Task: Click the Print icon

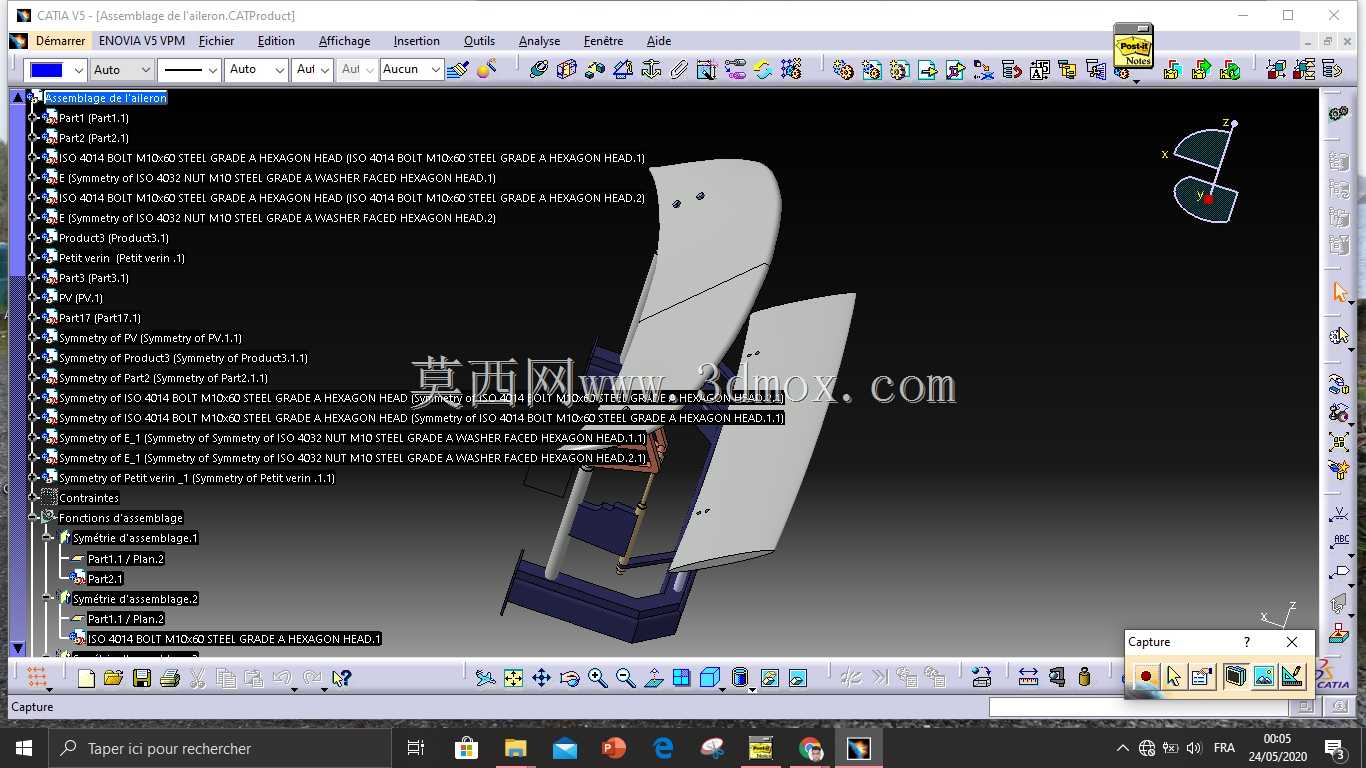Action: point(169,678)
